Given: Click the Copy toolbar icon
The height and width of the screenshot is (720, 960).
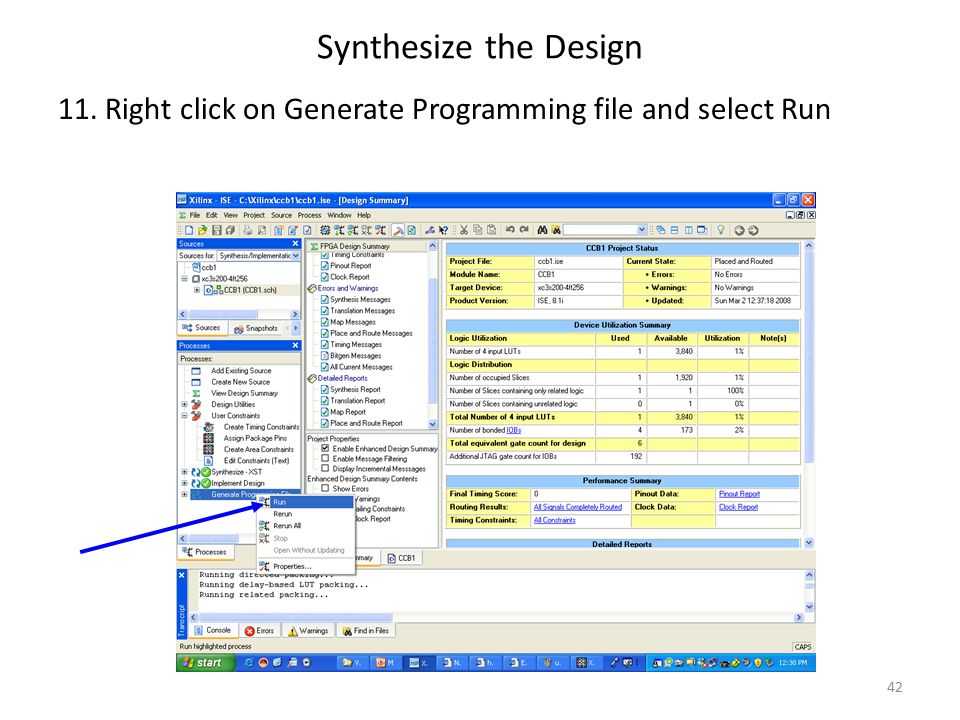Looking at the screenshot, I should coord(478,230).
